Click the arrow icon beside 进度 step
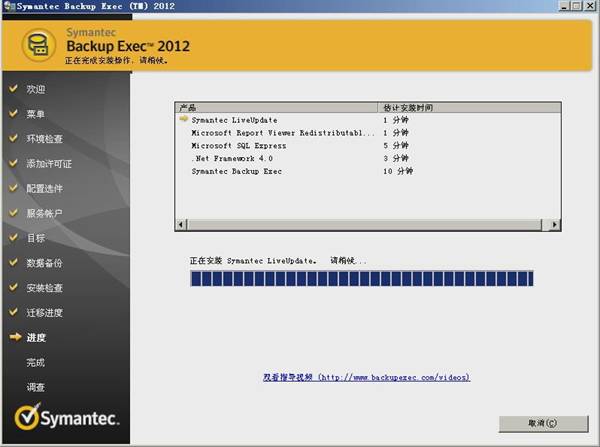The image size is (600, 447). coord(13,337)
